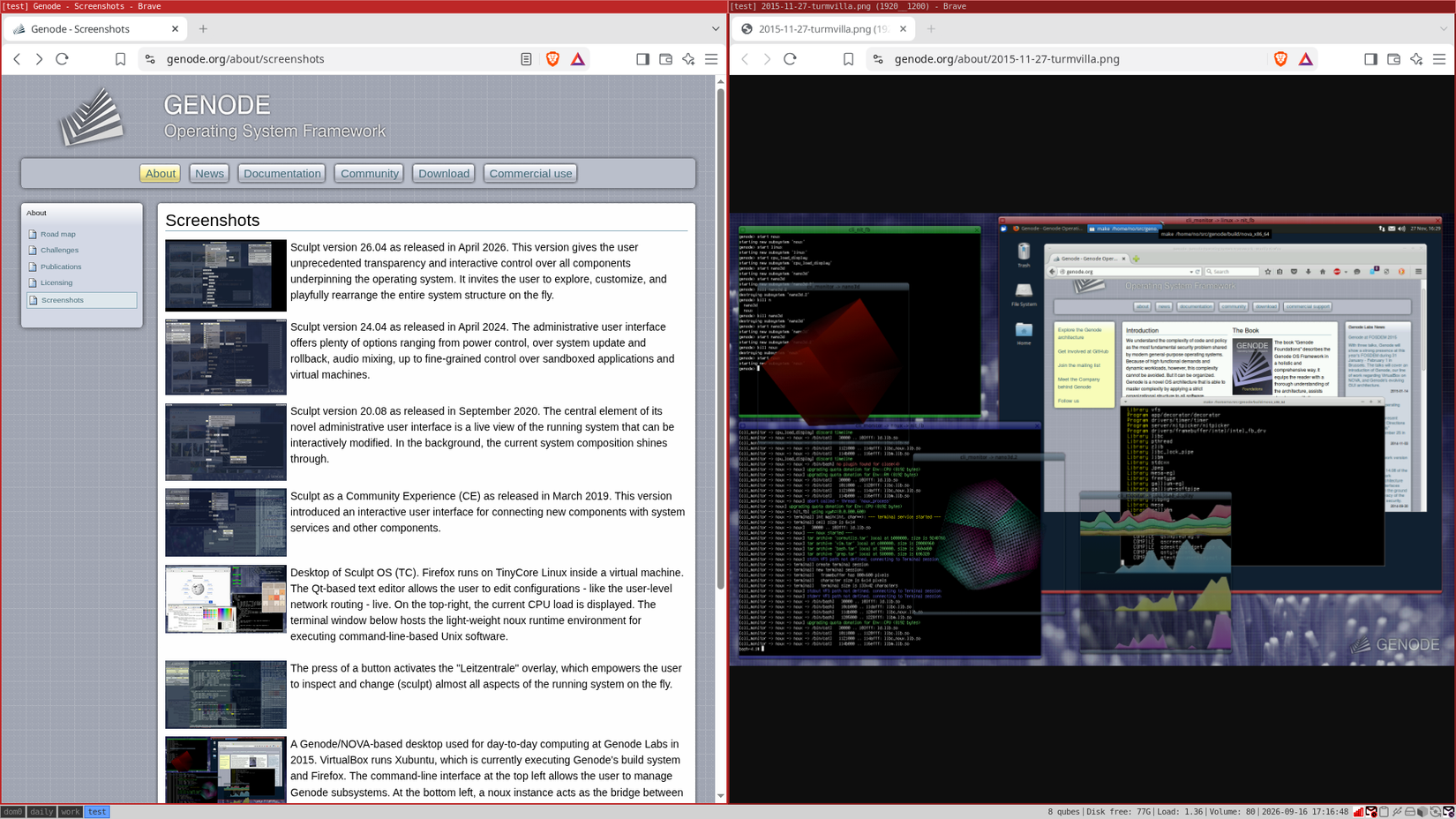Screen dimensions: 1456x819
Task: Open the Qubes devices drive tray icon
Action: coord(1410,812)
